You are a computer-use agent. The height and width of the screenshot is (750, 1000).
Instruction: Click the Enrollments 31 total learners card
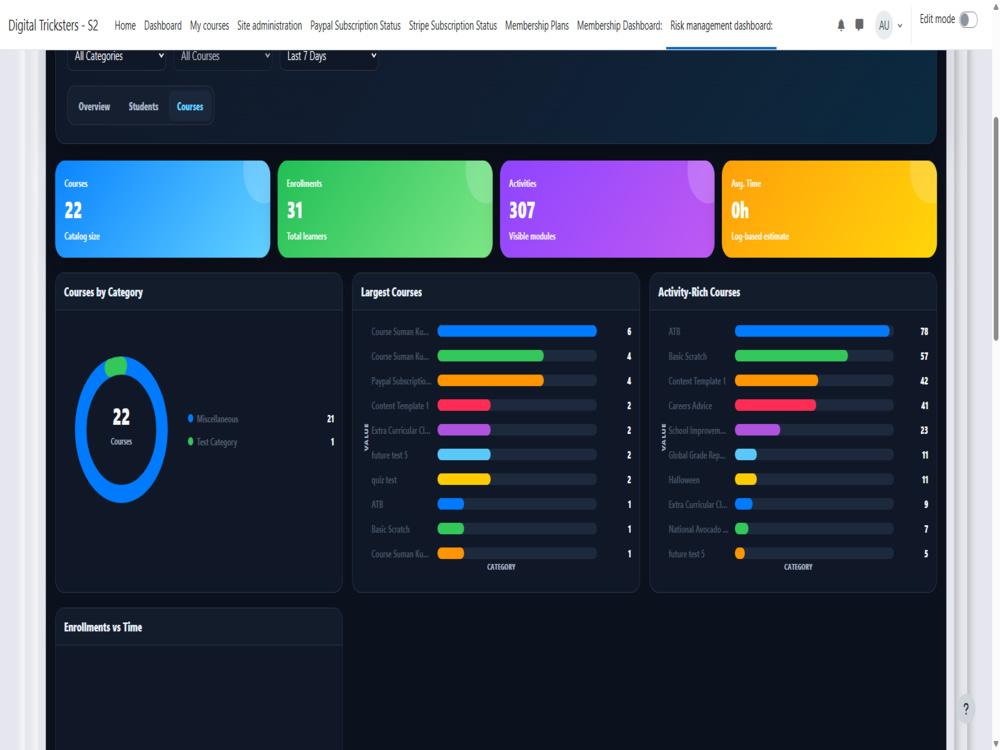tap(385, 209)
